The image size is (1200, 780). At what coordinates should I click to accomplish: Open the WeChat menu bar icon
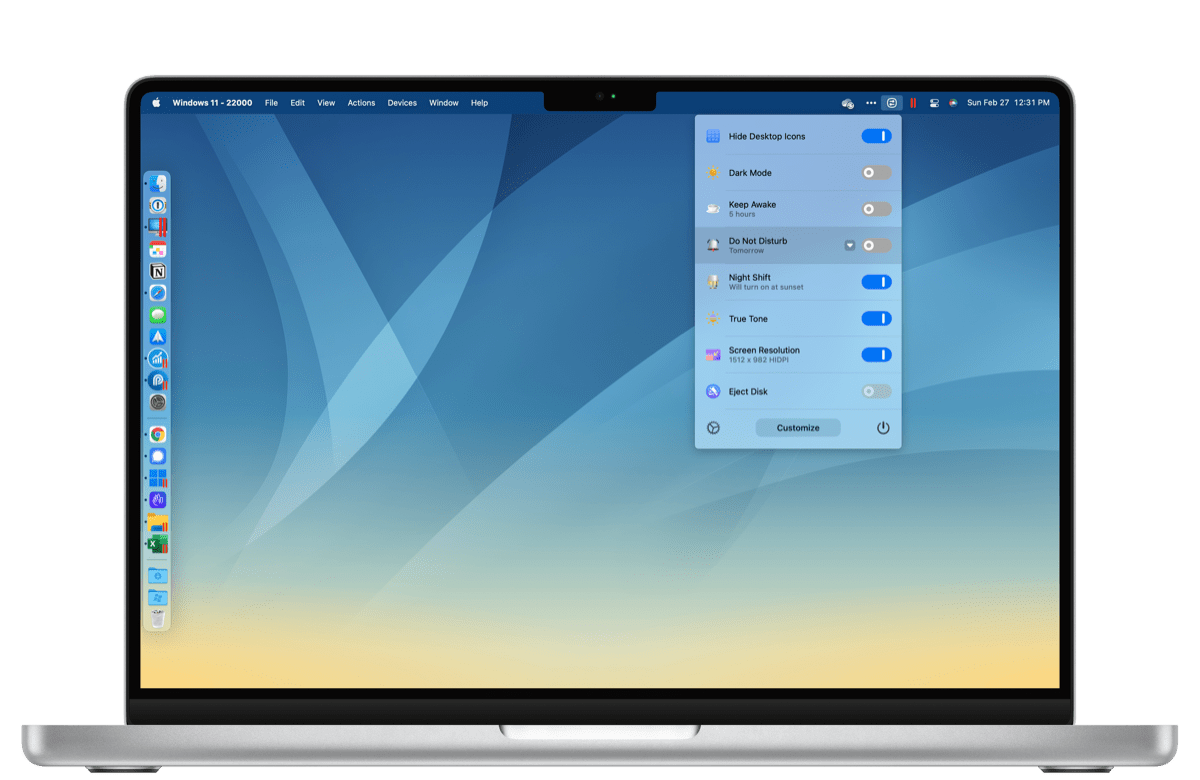tap(848, 102)
